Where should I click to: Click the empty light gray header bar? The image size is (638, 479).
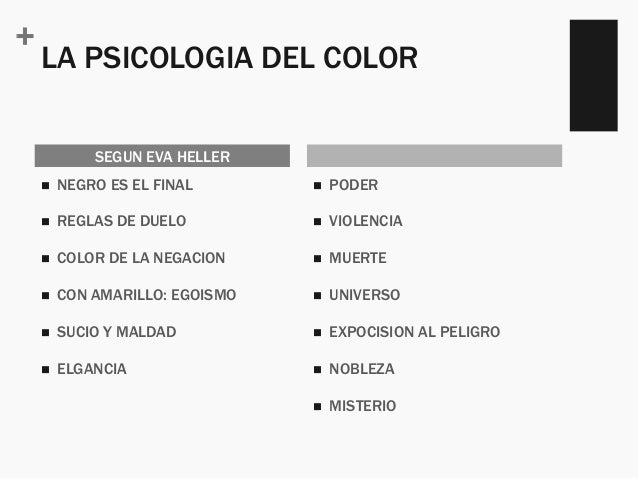click(x=434, y=156)
